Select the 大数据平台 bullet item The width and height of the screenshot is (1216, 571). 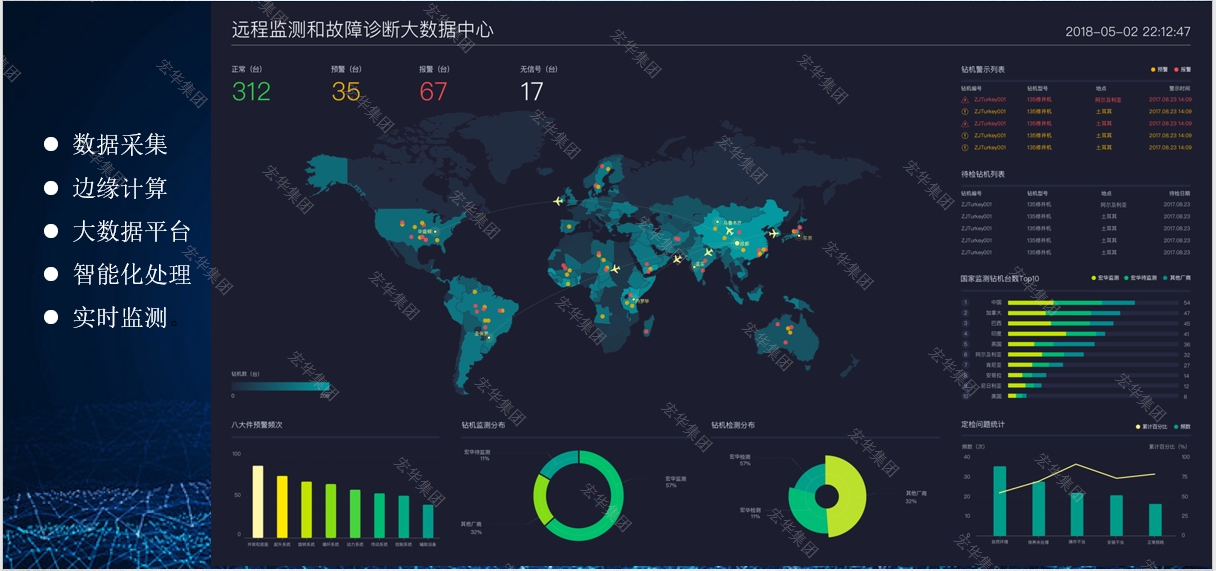coord(131,232)
